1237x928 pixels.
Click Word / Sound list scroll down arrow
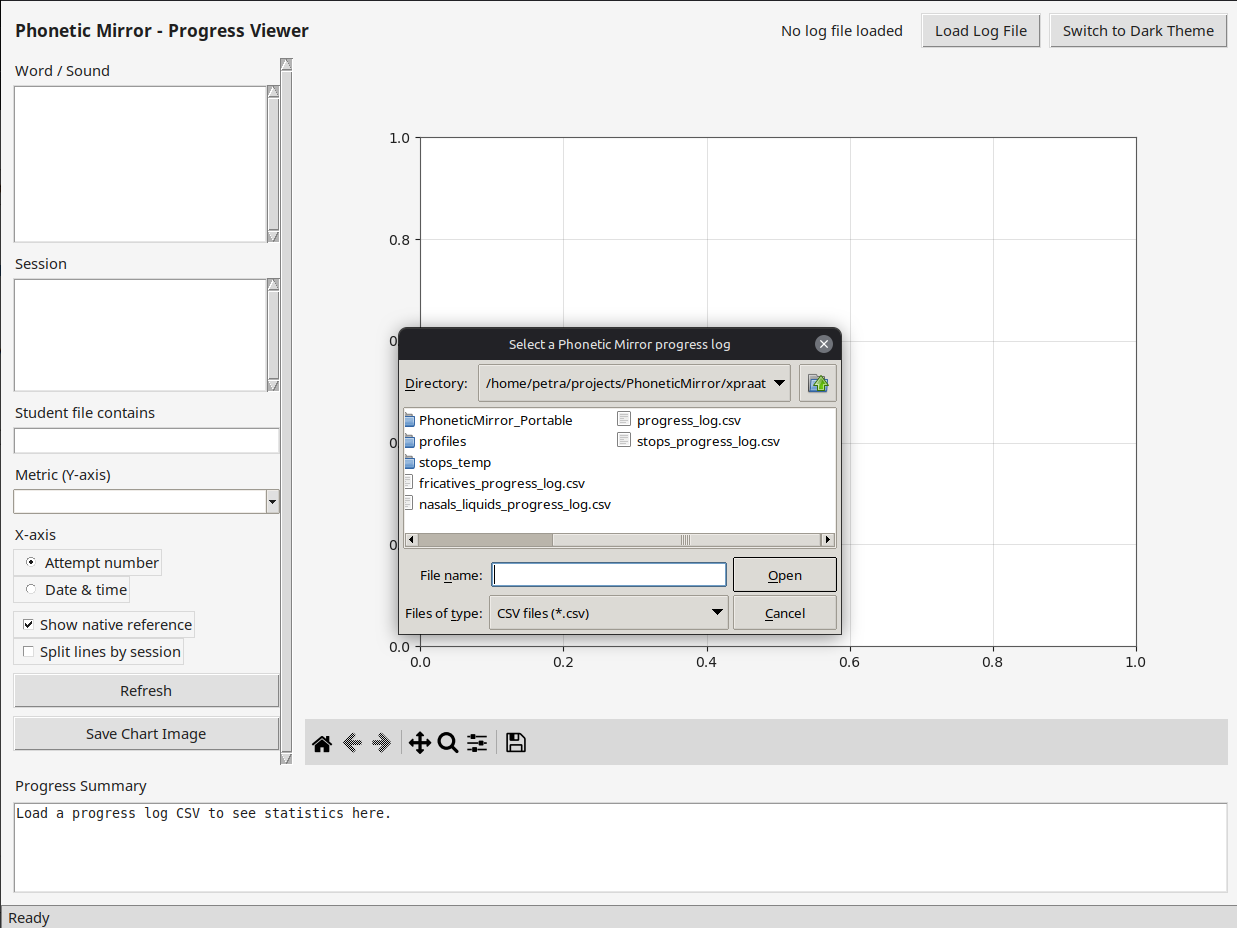click(x=273, y=236)
